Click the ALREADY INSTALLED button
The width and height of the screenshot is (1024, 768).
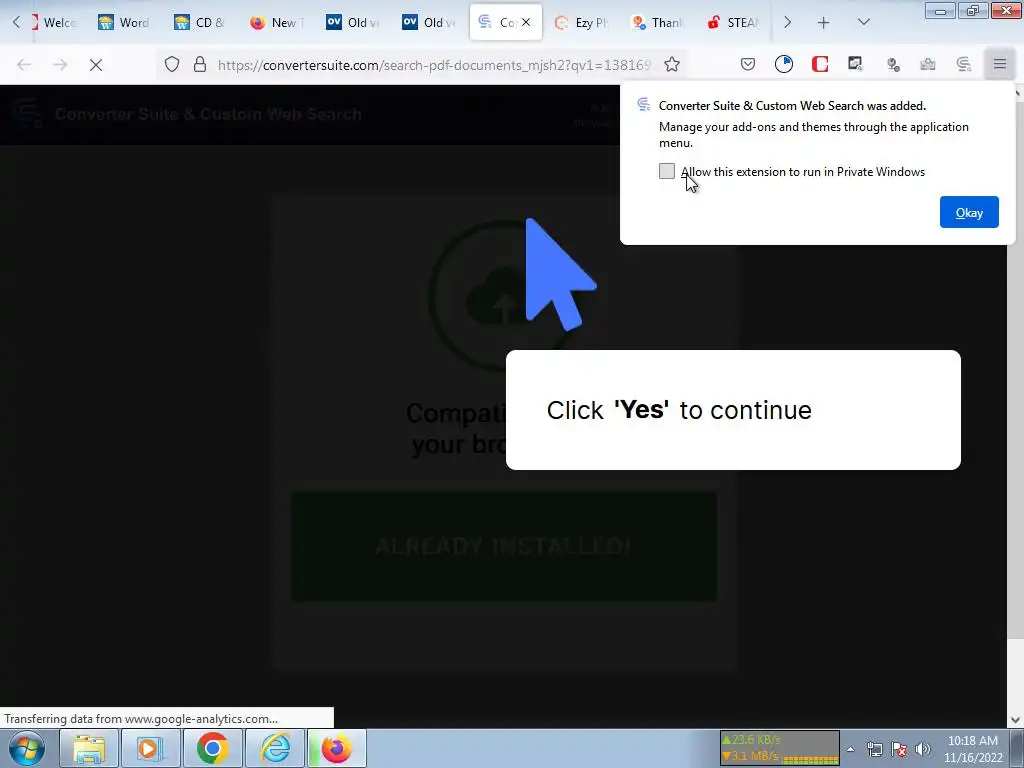tap(504, 546)
